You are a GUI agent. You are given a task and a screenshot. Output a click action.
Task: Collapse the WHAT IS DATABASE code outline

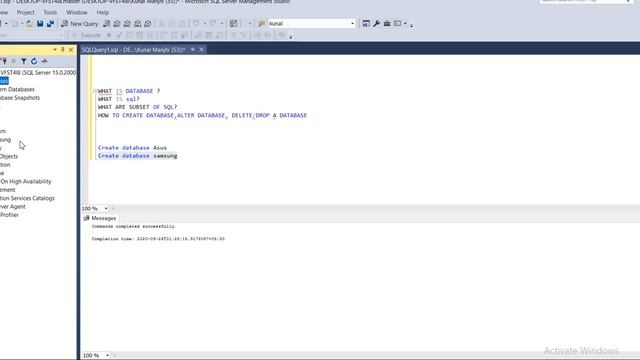coord(95,91)
